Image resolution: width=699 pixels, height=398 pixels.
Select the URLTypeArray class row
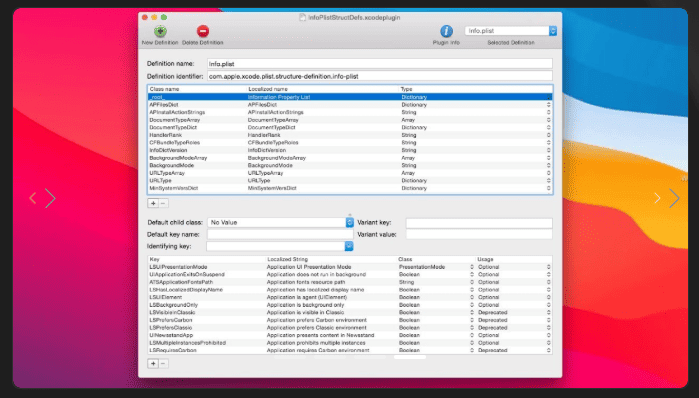(x=350, y=173)
